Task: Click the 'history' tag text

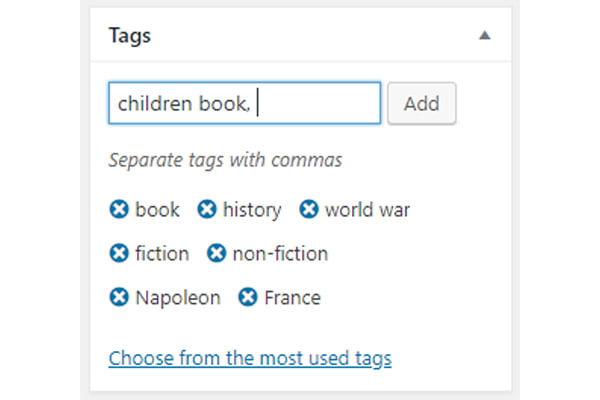Action: tap(252, 211)
